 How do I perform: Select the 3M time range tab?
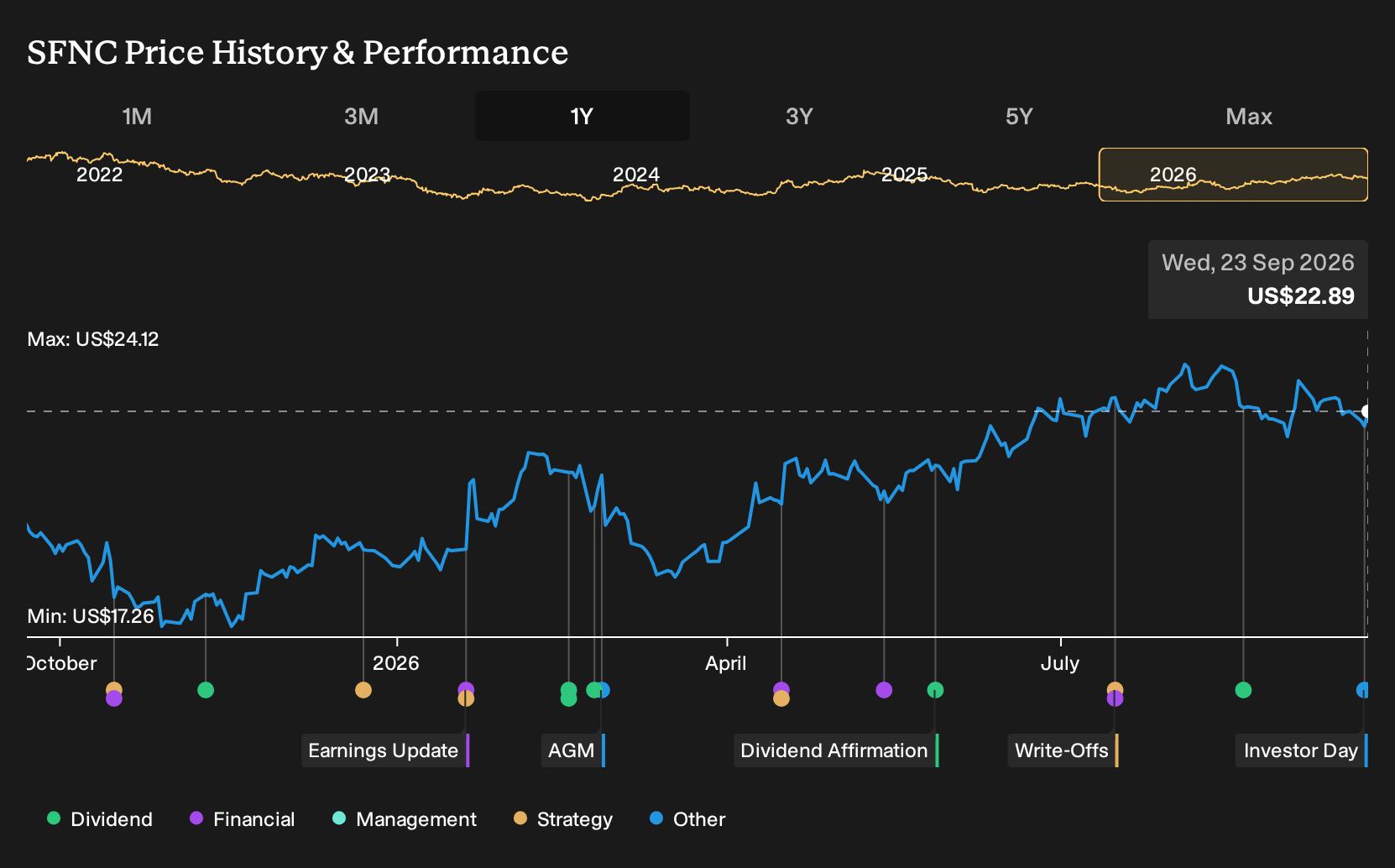tap(361, 116)
